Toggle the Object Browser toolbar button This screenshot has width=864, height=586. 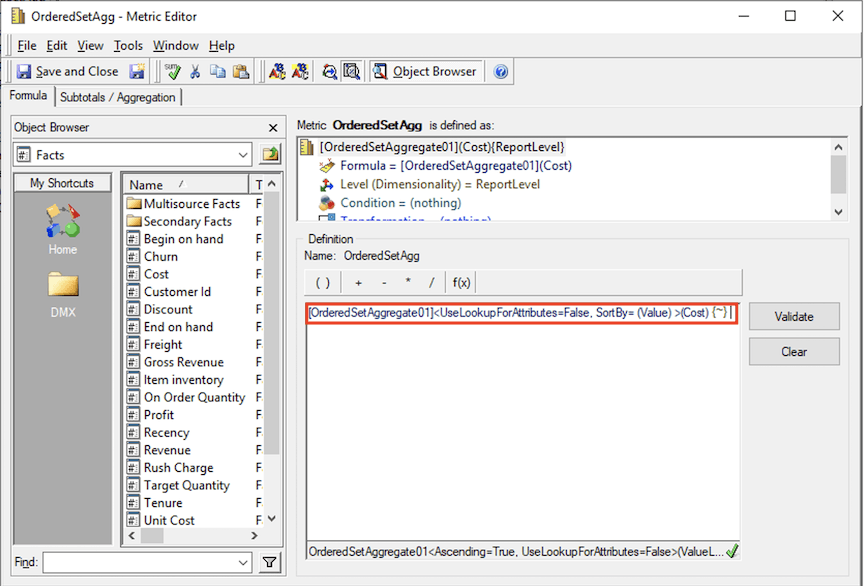click(426, 72)
